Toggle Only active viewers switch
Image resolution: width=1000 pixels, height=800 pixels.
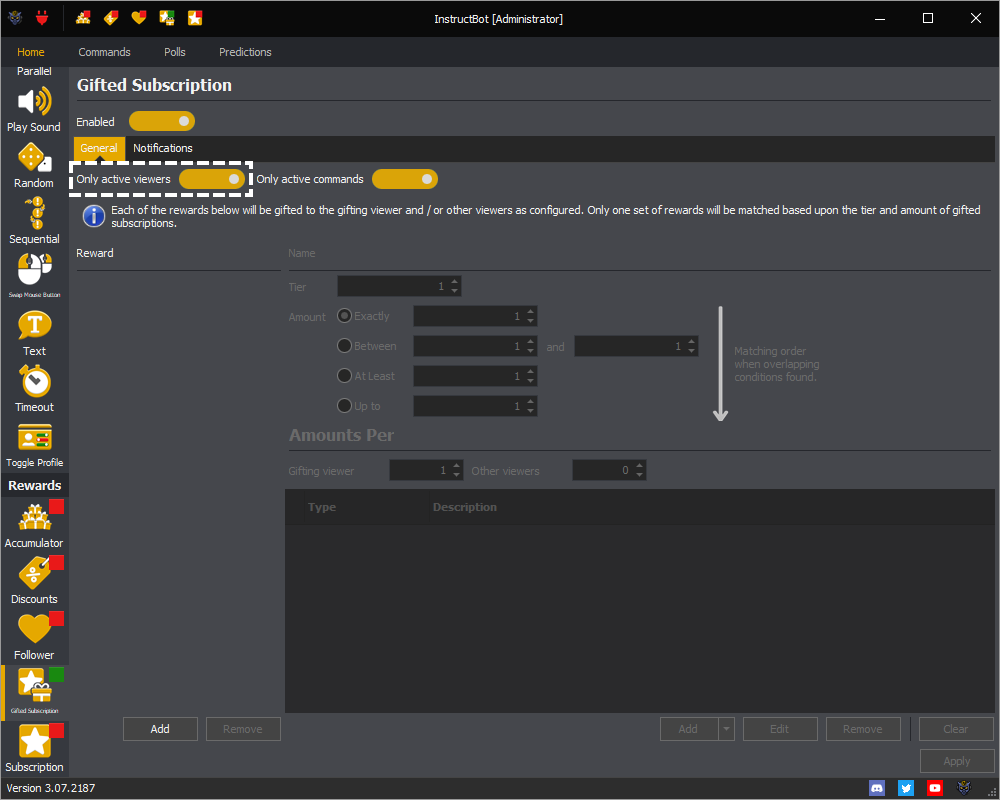coord(212,179)
